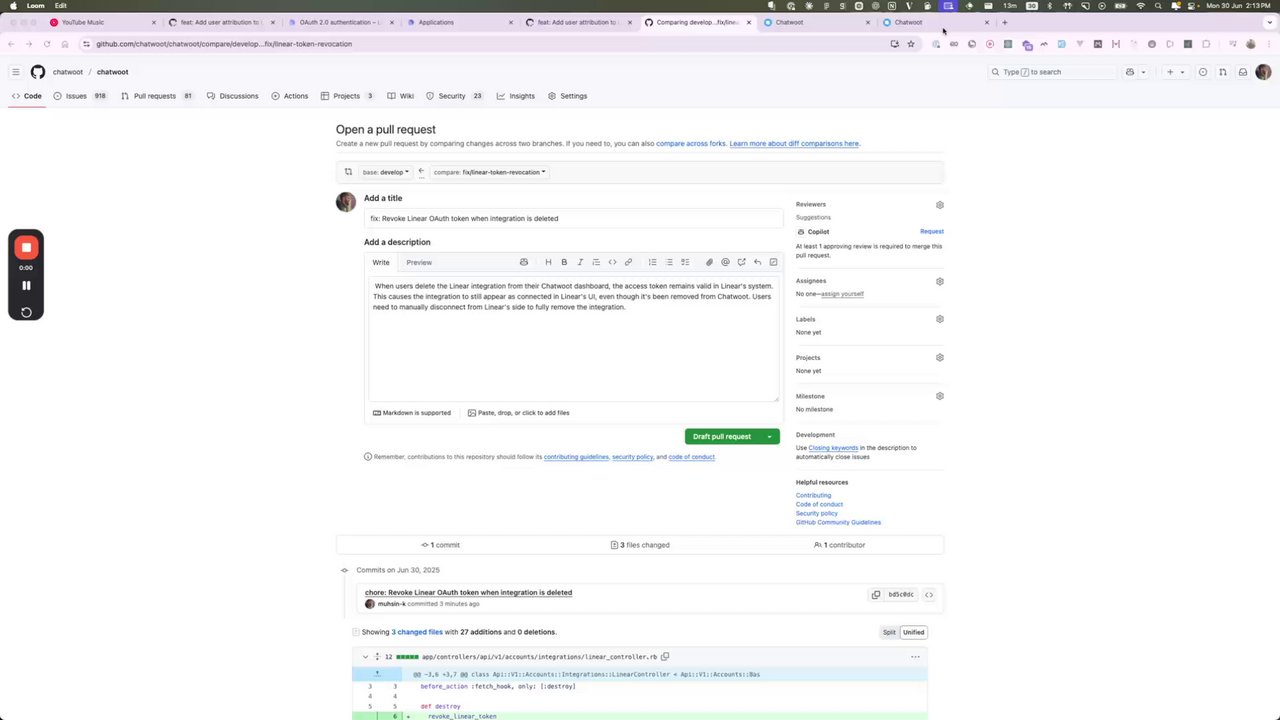Open the notifications inbox icon
Screen dimensions: 1280x720
(x=1243, y=72)
